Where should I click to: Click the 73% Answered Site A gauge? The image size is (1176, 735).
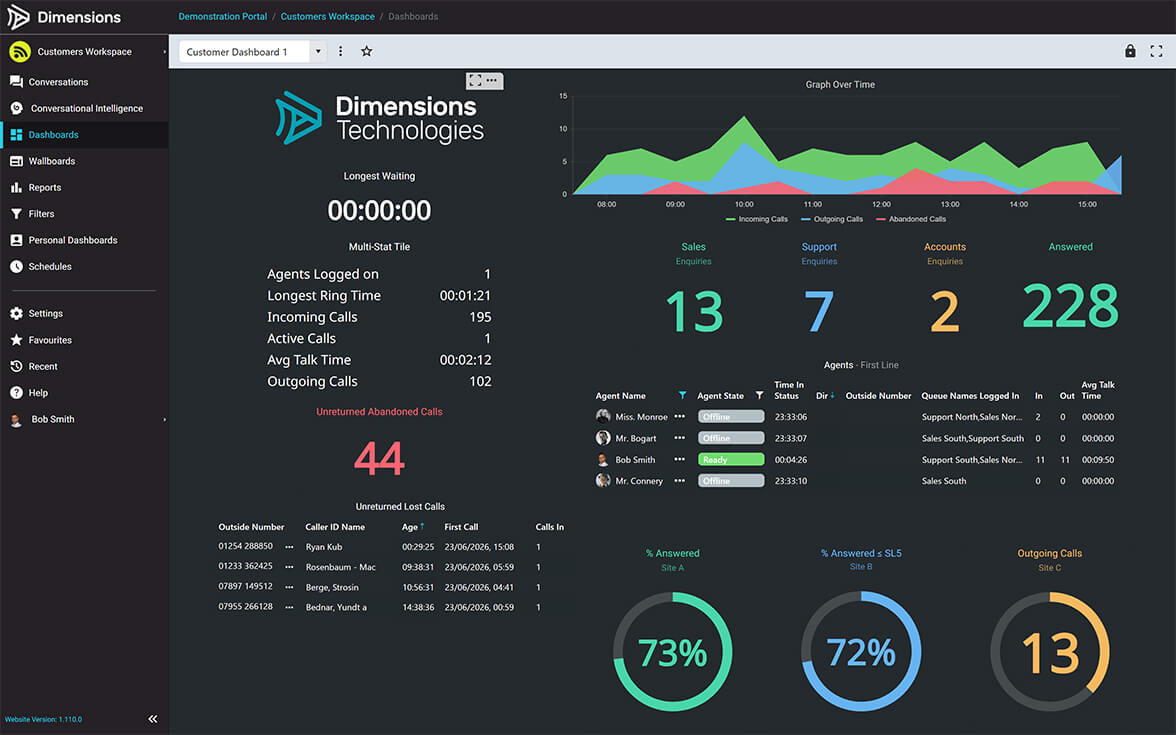pos(673,651)
